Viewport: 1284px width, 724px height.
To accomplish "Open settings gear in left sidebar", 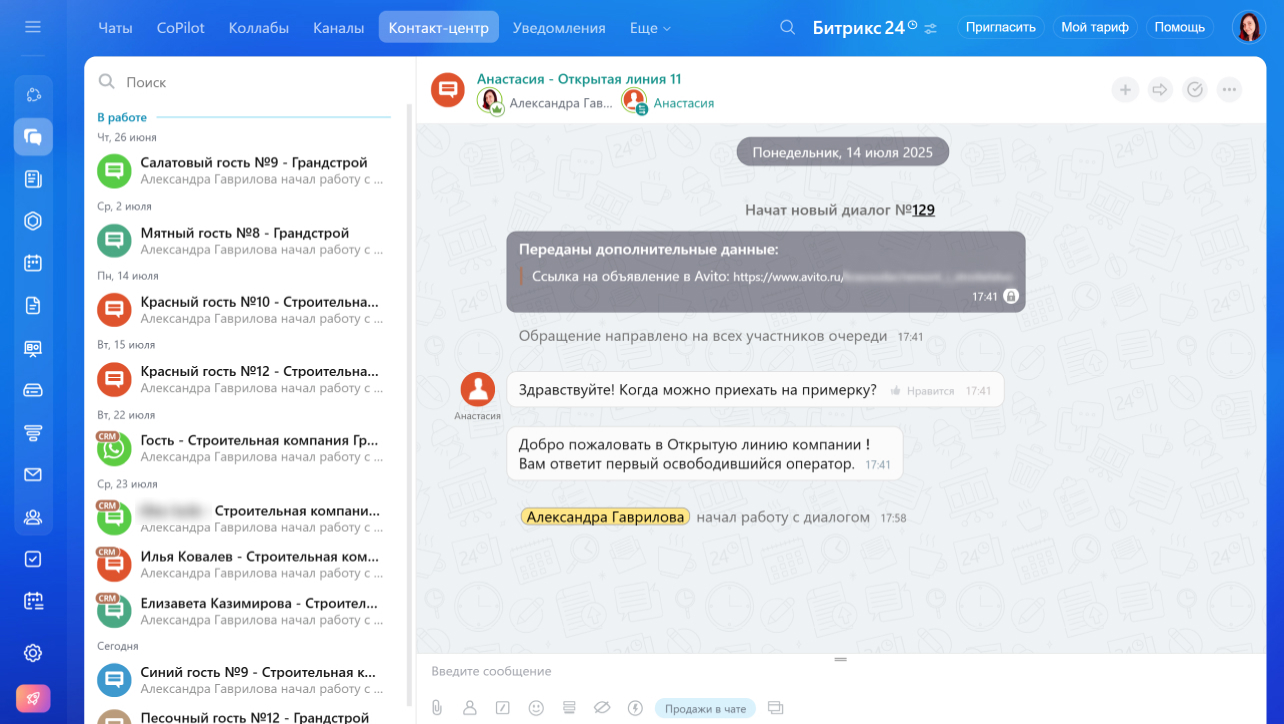I will point(33,653).
